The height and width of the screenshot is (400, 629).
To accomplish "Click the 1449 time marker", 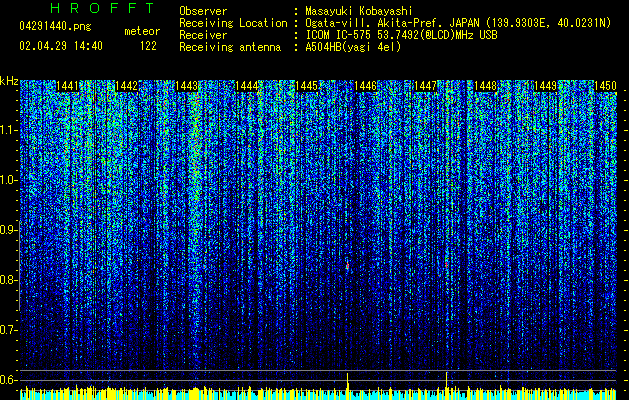I will (545, 86).
